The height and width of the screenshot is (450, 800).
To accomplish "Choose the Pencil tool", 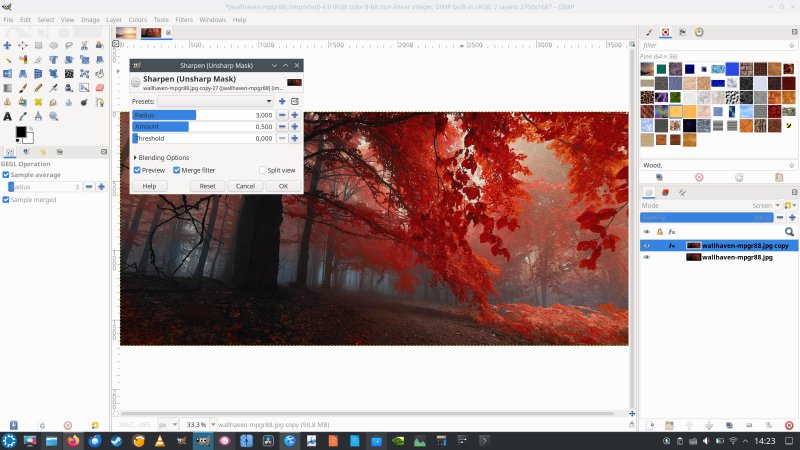I will point(38,87).
